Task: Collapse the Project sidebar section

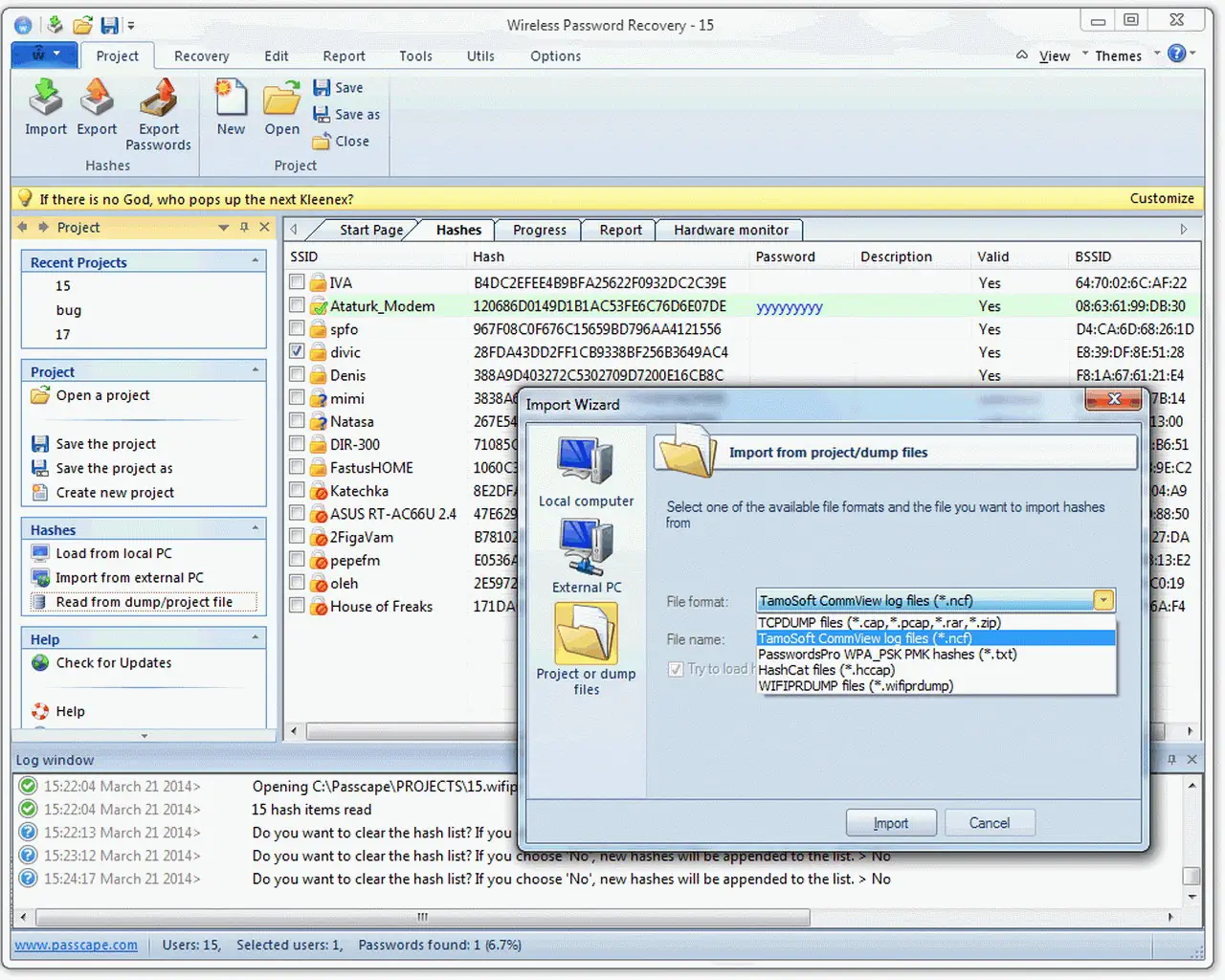Action: coord(256,370)
